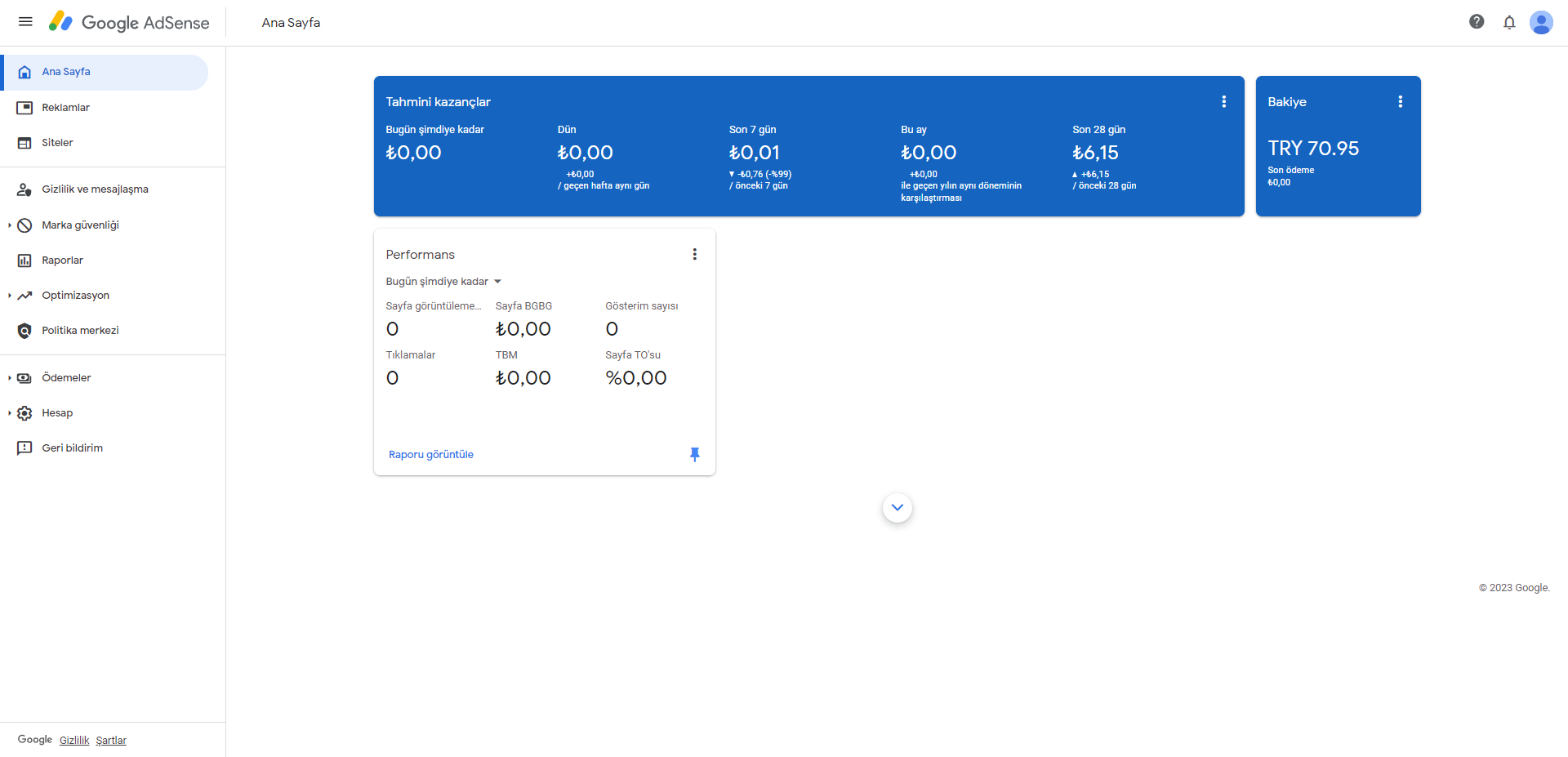Open the account avatar menu
The height and width of the screenshot is (757, 1568).
(x=1541, y=22)
